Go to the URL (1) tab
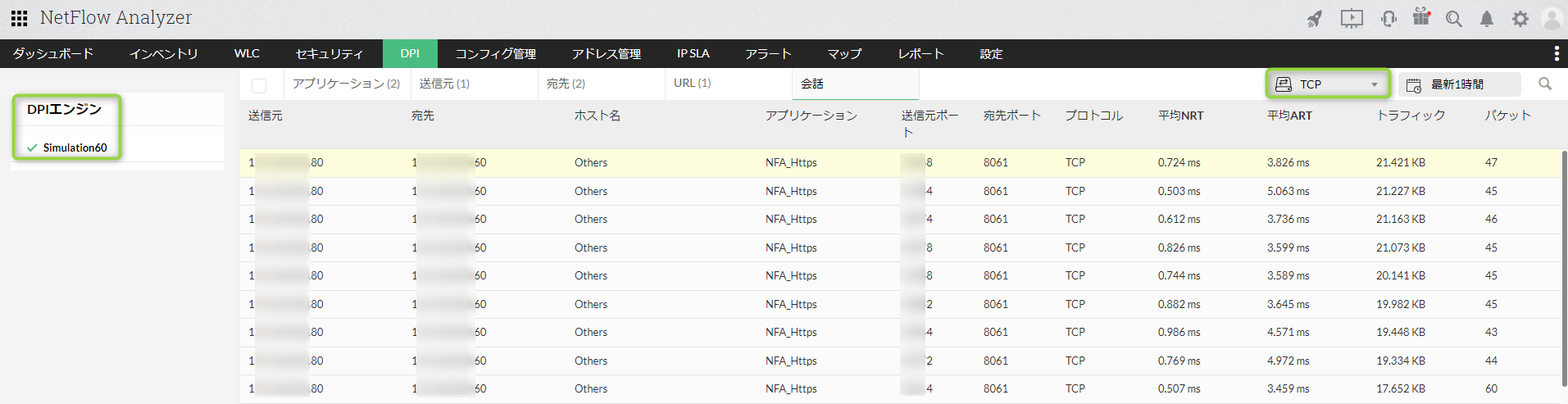The height and width of the screenshot is (404, 1568). coord(692,83)
